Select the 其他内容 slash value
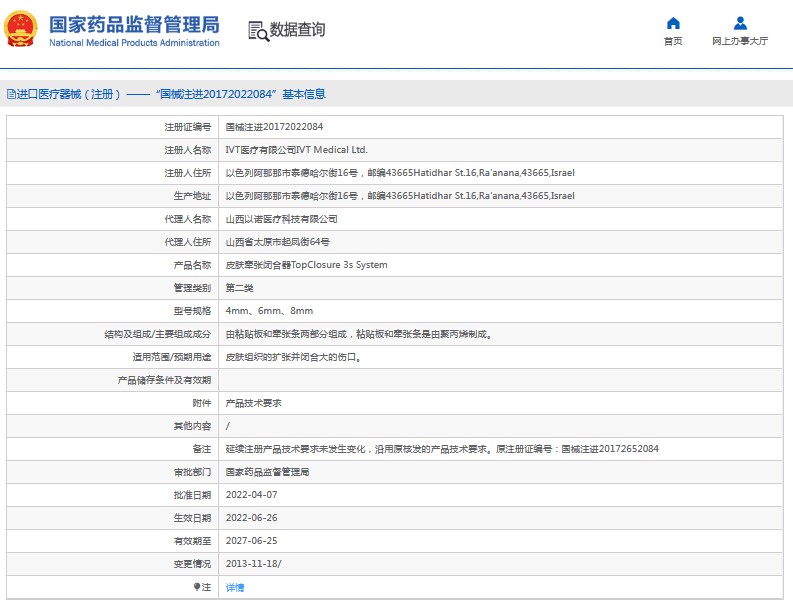 tap(228, 426)
